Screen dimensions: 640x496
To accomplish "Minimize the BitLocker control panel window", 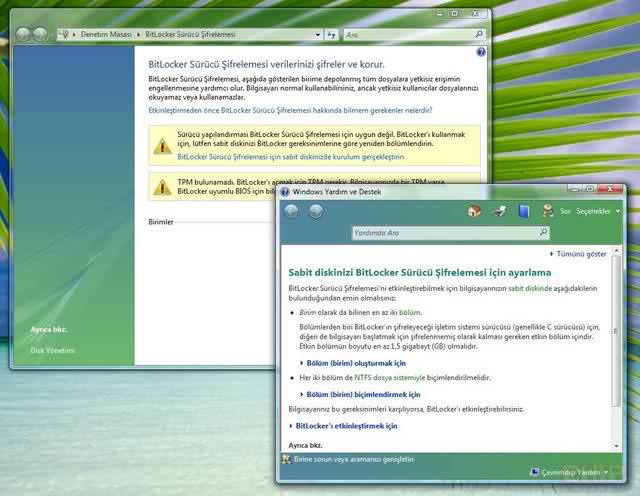I will 439,14.
